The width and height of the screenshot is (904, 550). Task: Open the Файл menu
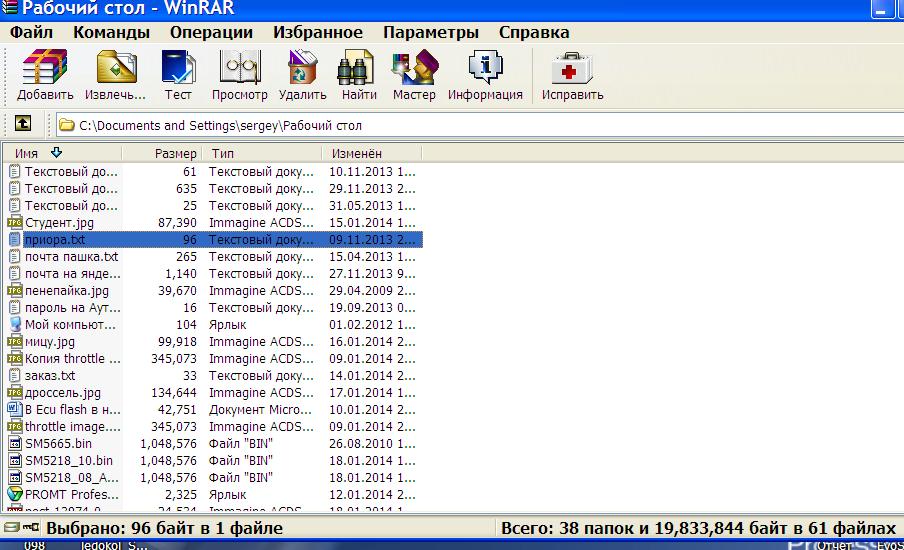(x=31, y=32)
